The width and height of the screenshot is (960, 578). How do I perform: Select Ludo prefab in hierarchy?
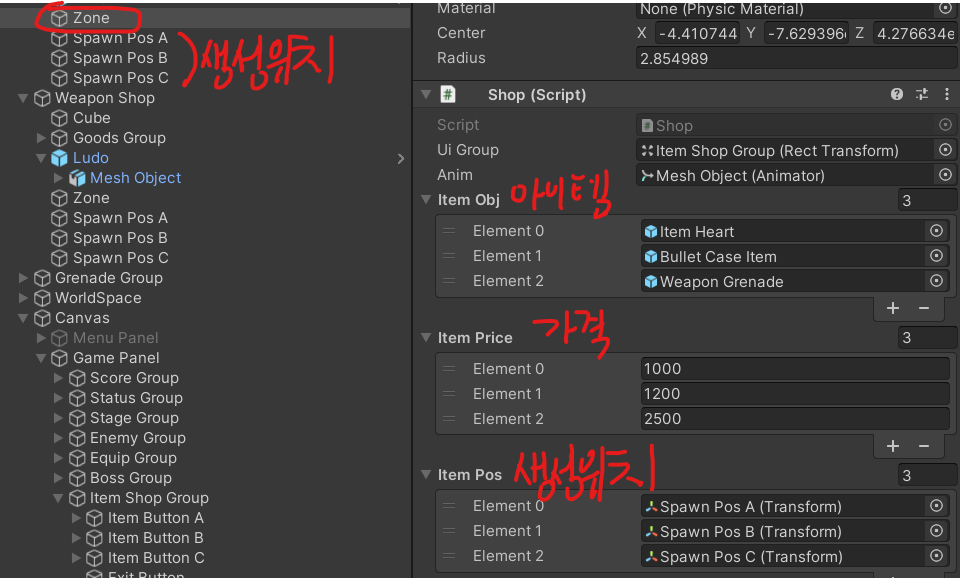click(x=90, y=158)
